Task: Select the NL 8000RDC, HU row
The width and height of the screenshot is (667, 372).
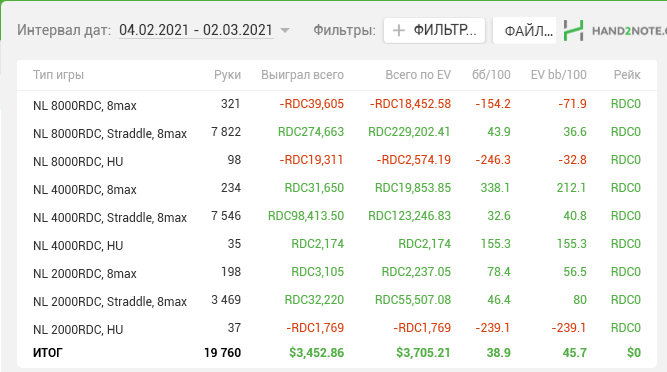Action: [337, 160]
